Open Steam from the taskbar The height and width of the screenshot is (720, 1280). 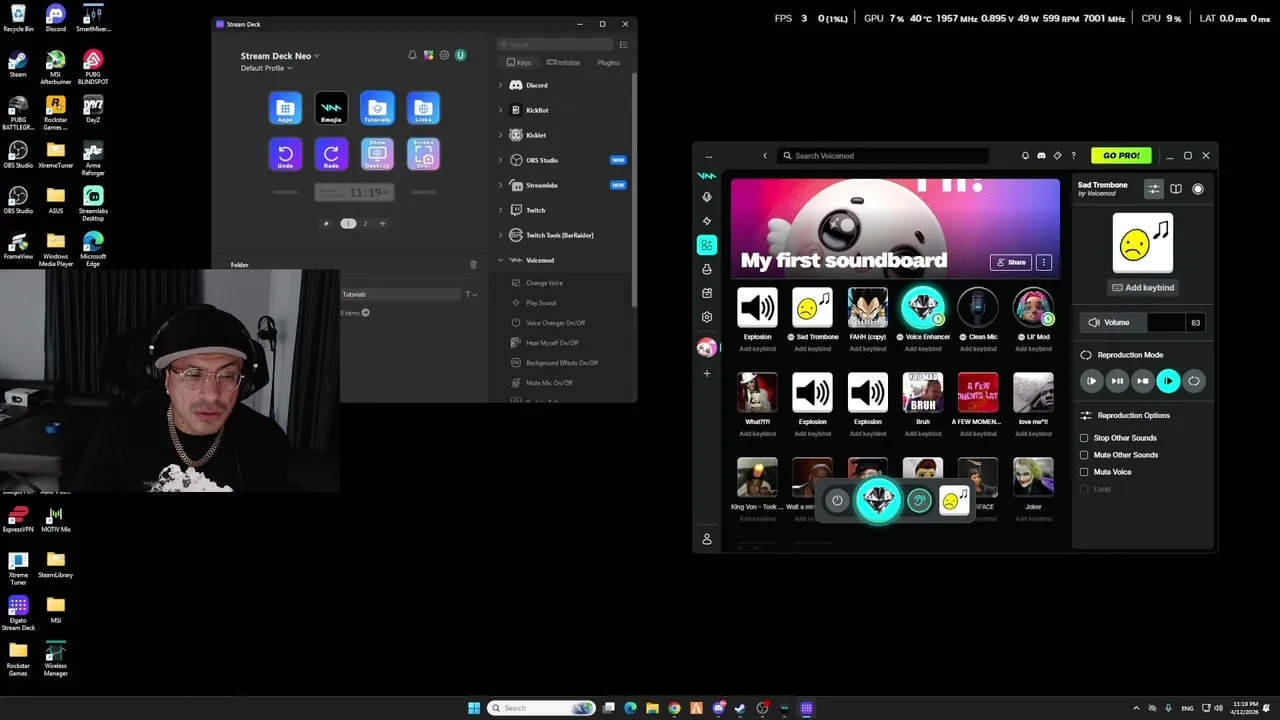[740, 708]
